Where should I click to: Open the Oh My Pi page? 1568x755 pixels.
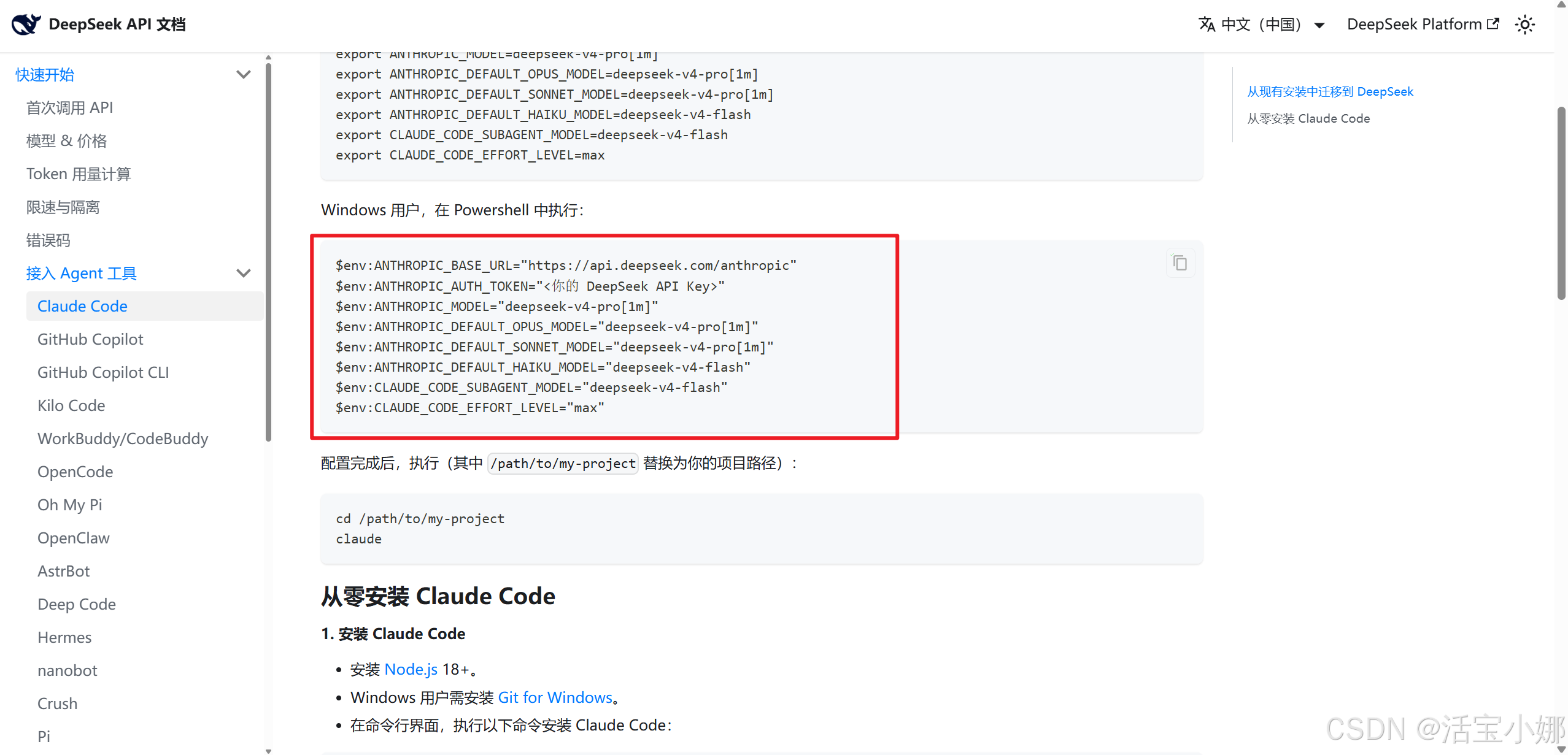70,505
